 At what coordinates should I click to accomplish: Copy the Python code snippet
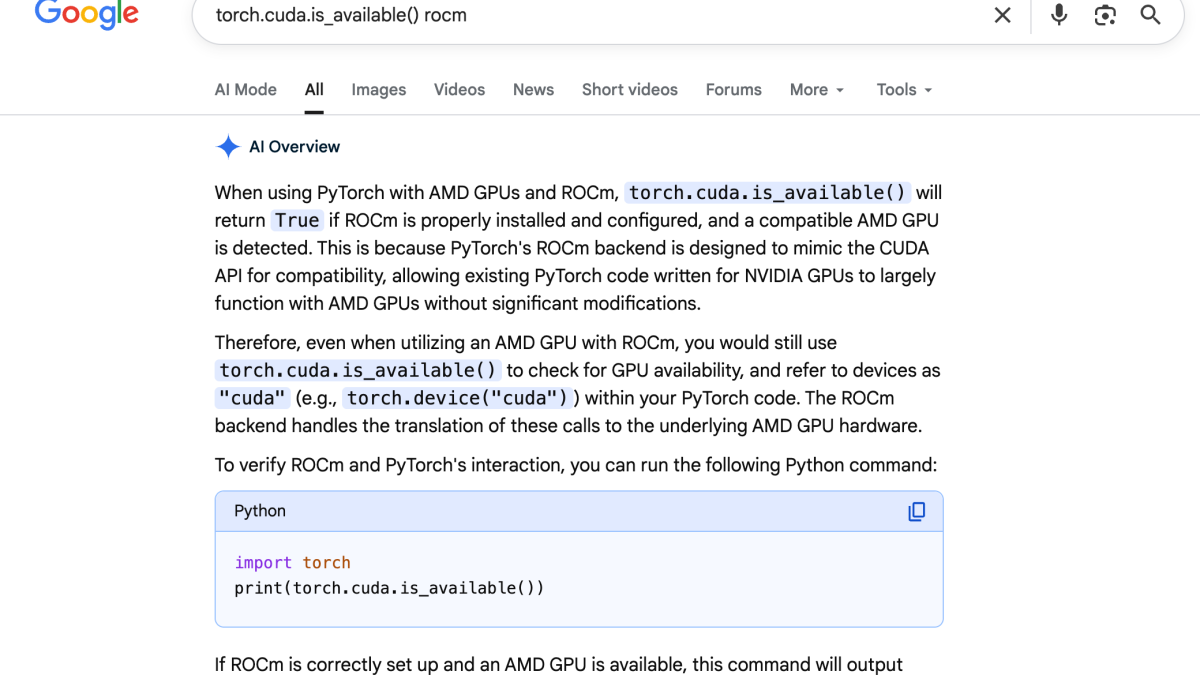[917, 511]
